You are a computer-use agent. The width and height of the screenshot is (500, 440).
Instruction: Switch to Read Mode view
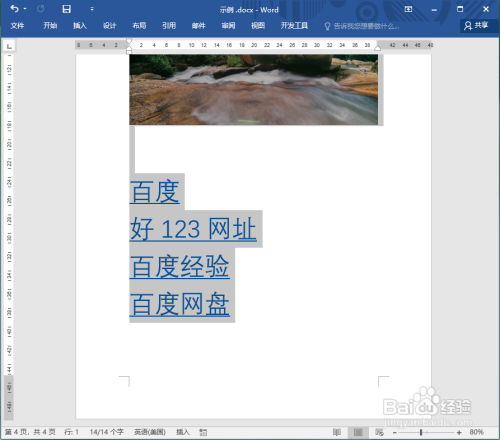coord(337,432)
